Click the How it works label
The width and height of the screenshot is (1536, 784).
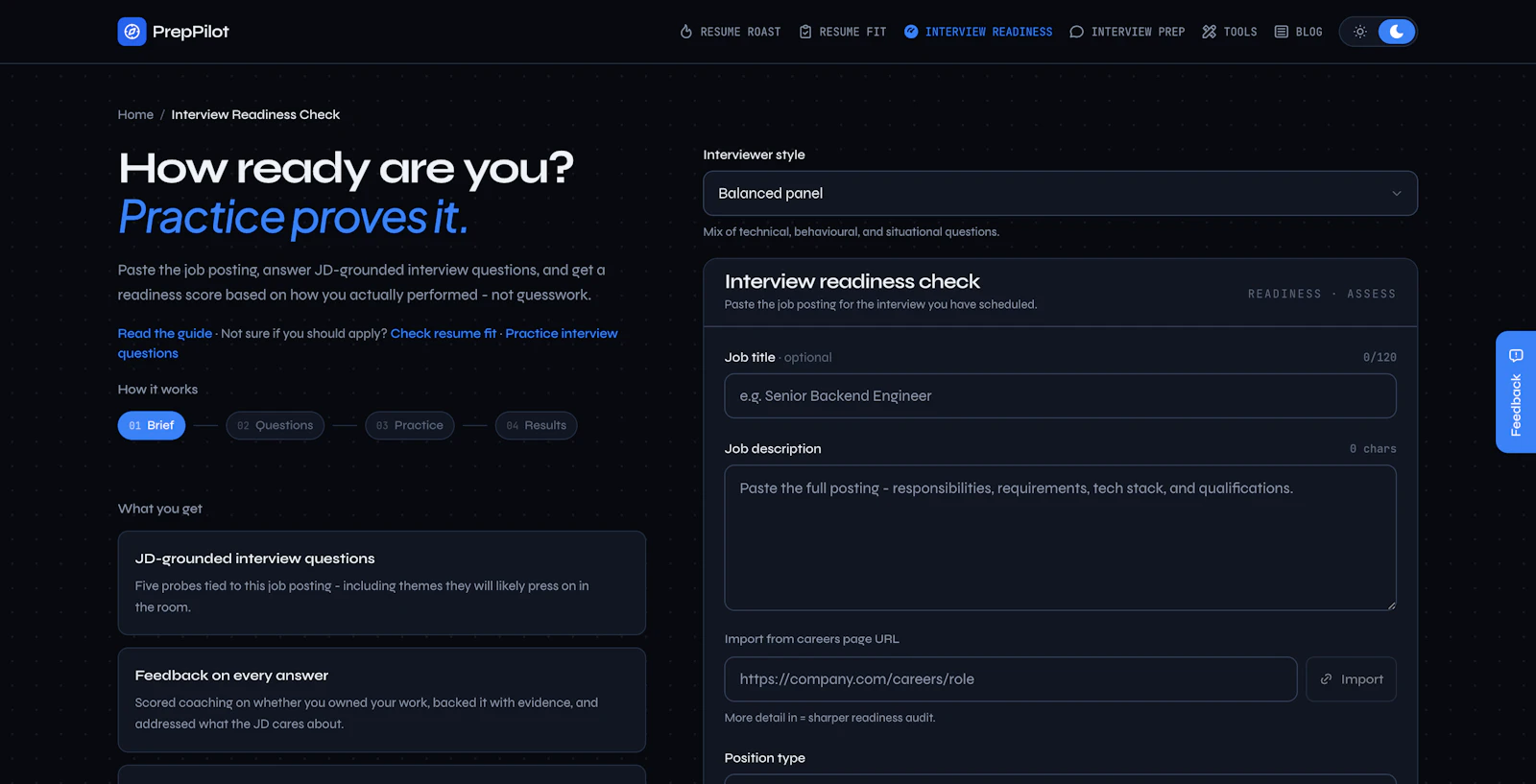click(157, 389)
